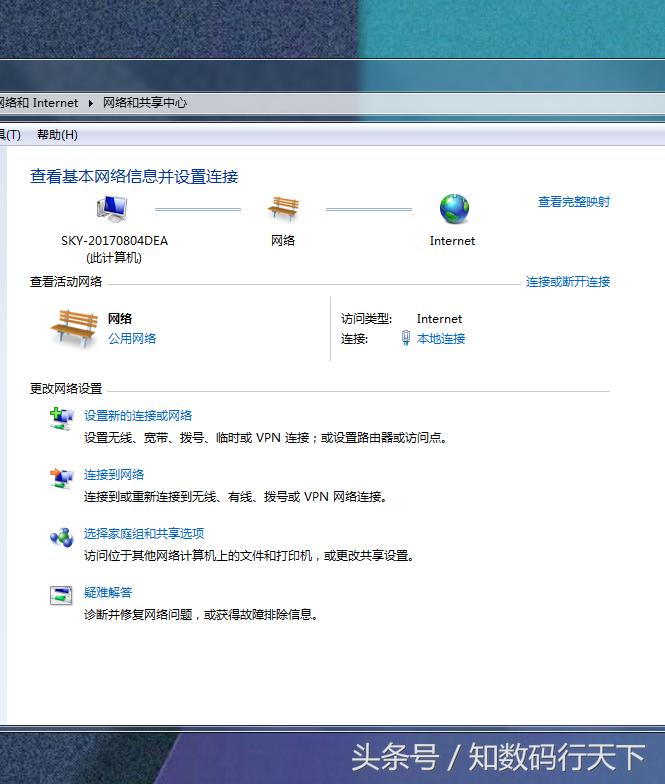Go to 网络和 Internet in the breadcrumb
Screen dimensions: 665x784
pyautogui.click(x=38, y=103)
